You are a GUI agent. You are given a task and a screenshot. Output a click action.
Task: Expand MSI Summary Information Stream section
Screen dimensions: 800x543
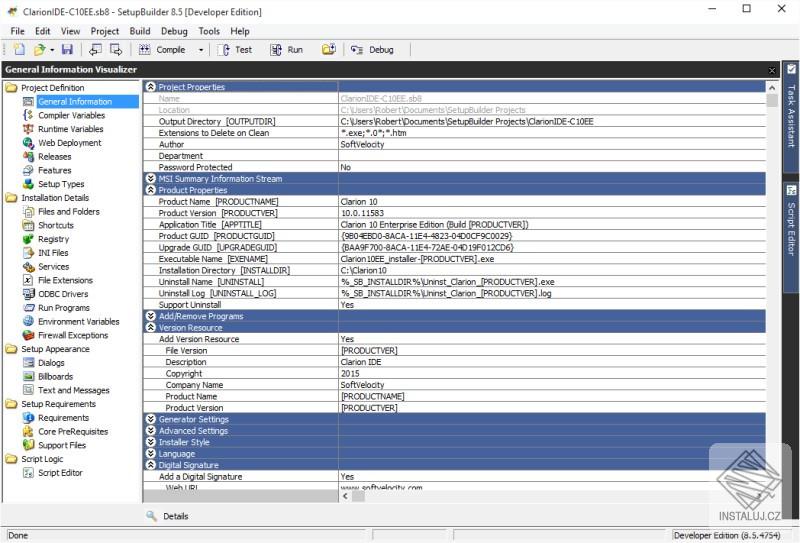(151, 179)
